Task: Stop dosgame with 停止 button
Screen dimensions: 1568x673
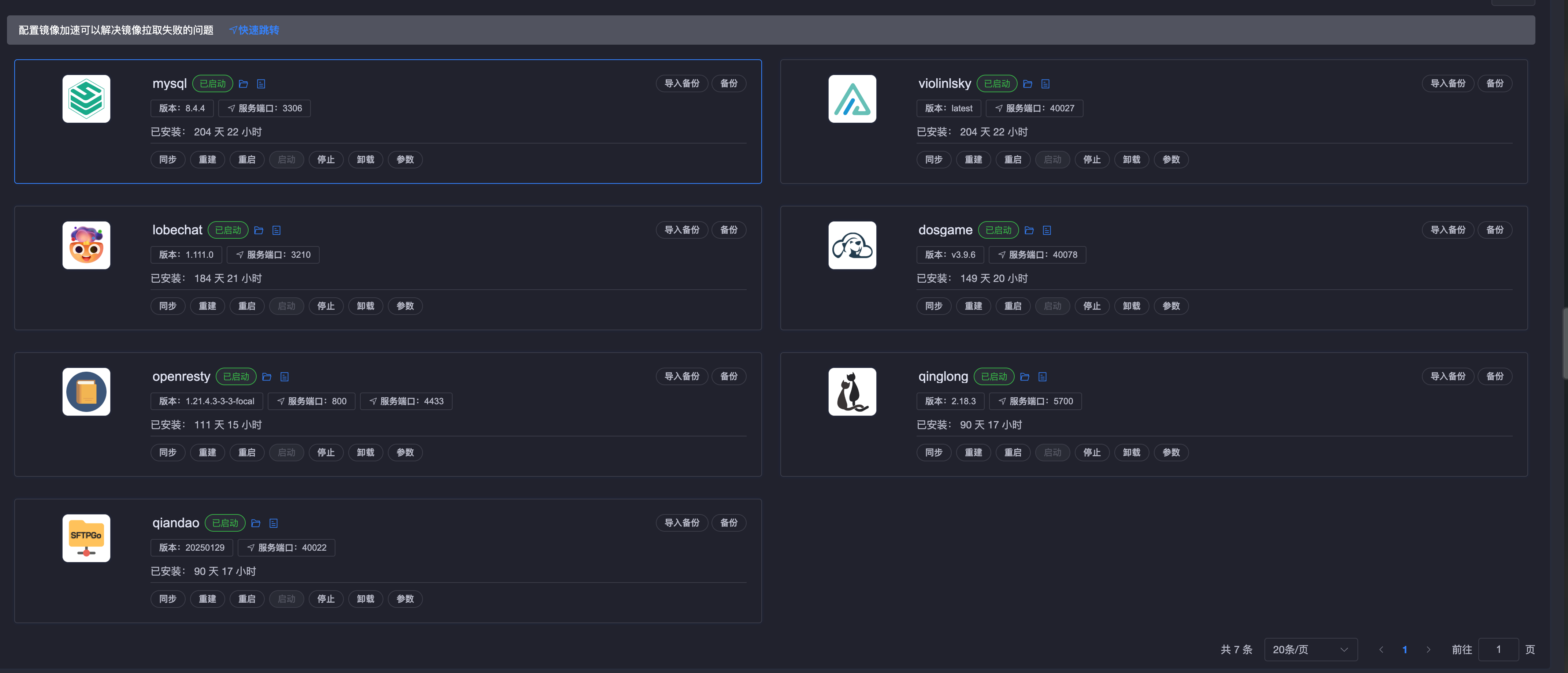Action: (x=1092, y=306)
